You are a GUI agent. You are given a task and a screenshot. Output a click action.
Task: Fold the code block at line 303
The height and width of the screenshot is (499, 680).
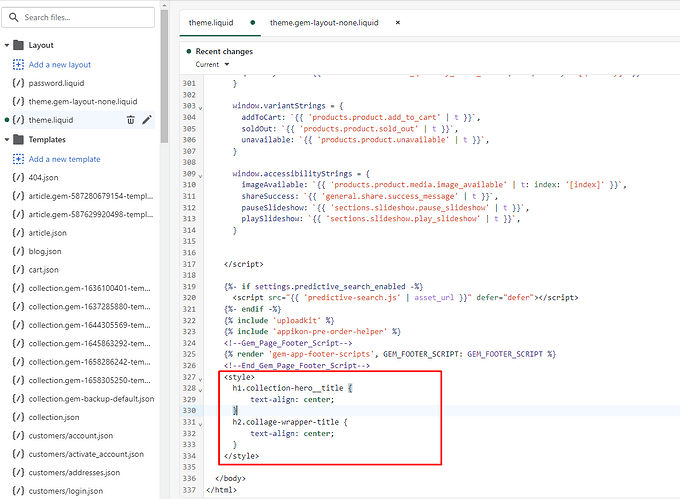coord(201,106)
